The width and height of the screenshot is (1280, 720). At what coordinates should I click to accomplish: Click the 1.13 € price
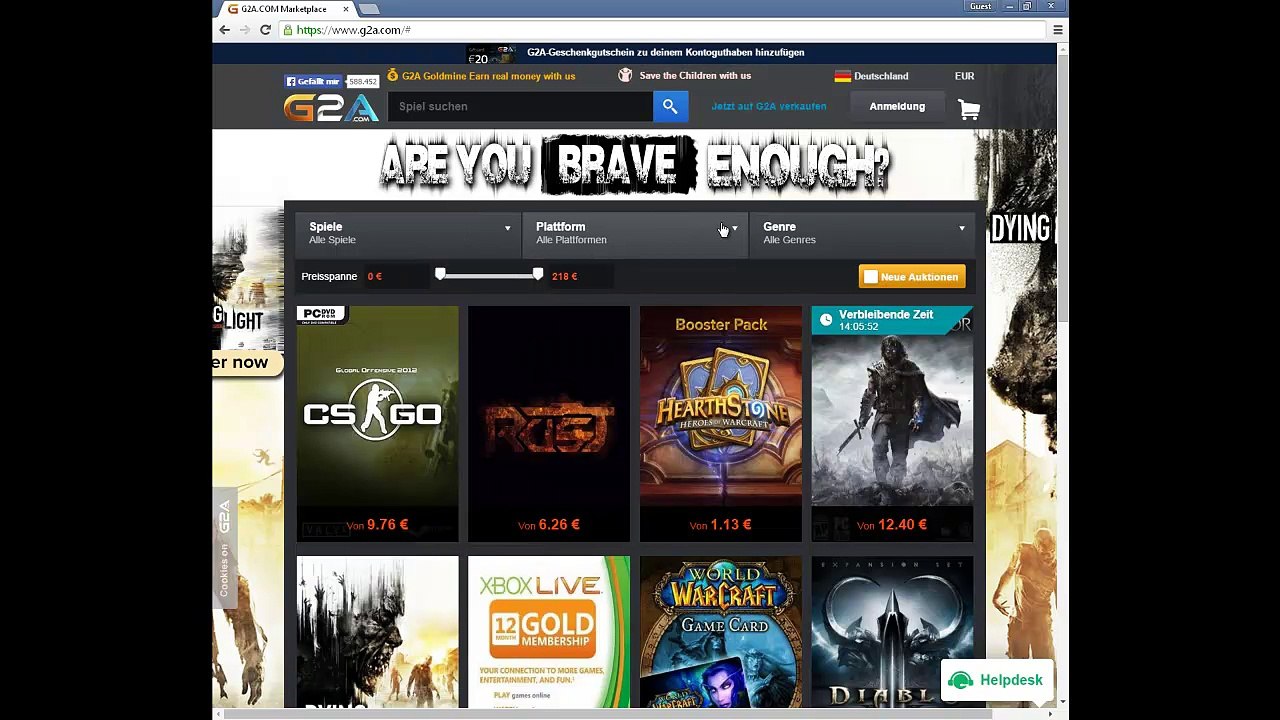pyautogui.click(x=731, y=524)
